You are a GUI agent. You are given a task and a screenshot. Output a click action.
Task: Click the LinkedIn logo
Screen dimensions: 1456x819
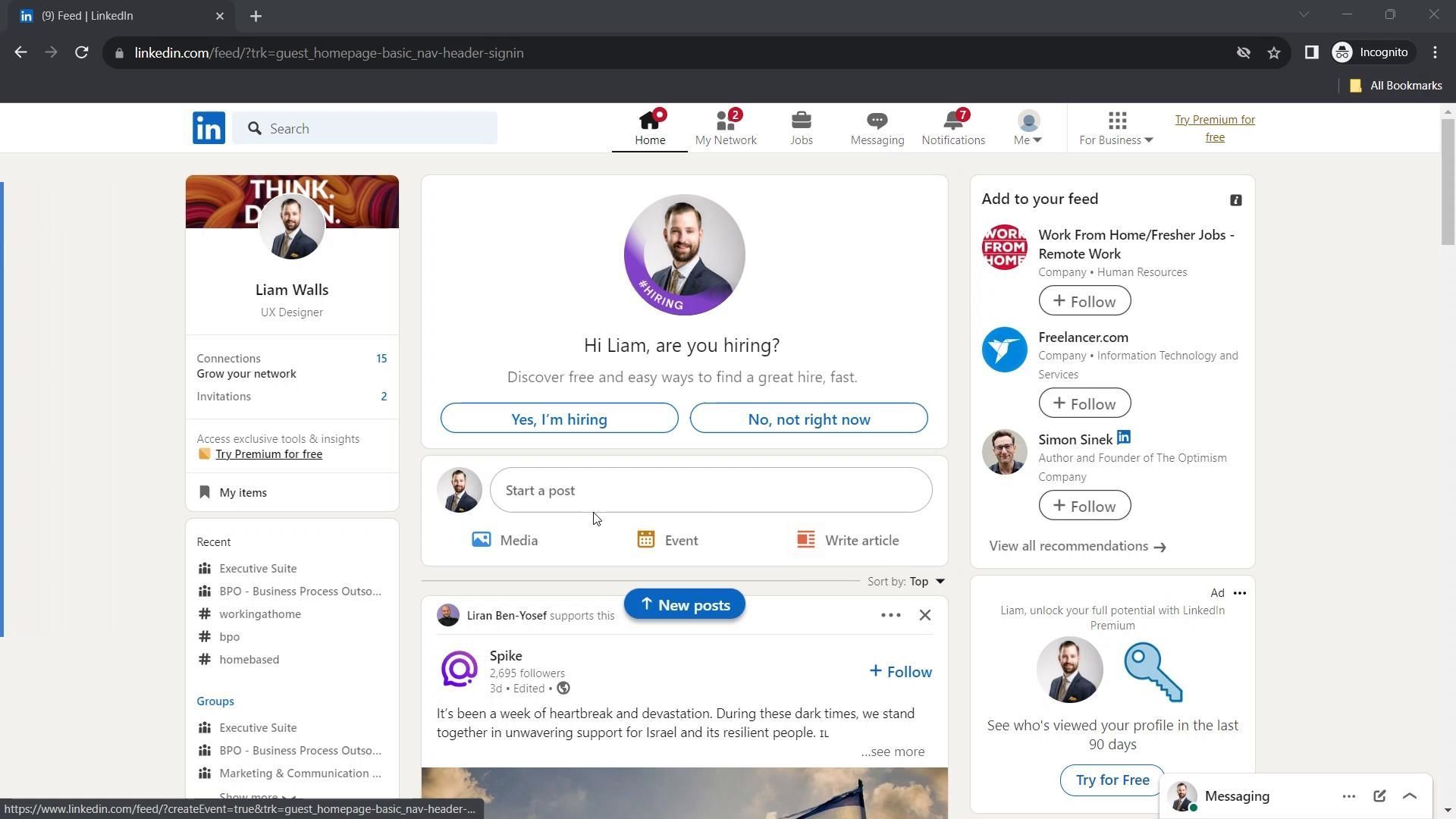[x=209, y=128]
